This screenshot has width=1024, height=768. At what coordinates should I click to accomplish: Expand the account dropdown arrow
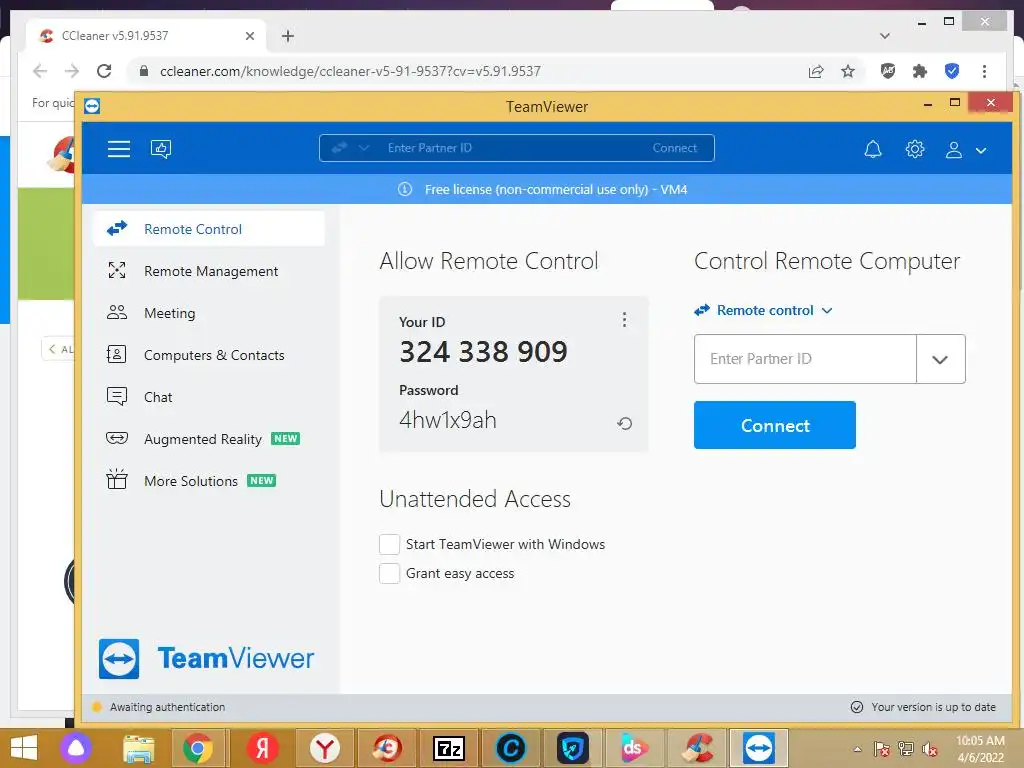[980, 150]
